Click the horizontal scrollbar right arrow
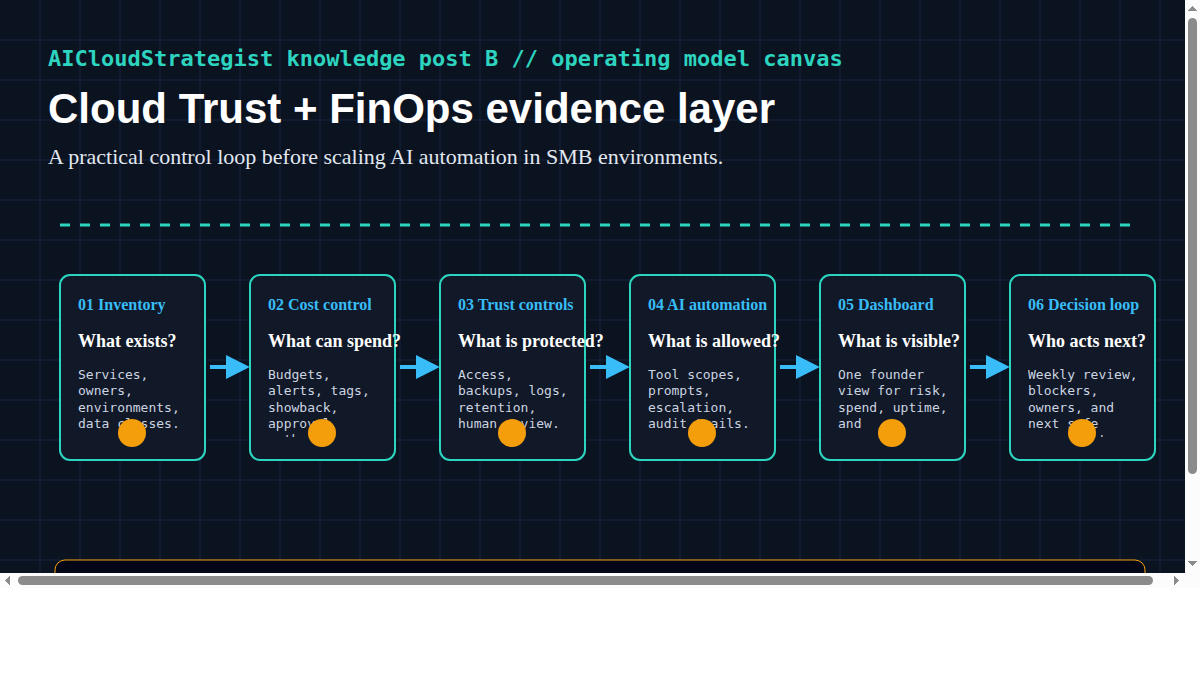Viewport: 1200px width, 675px height. (1176, 580)
